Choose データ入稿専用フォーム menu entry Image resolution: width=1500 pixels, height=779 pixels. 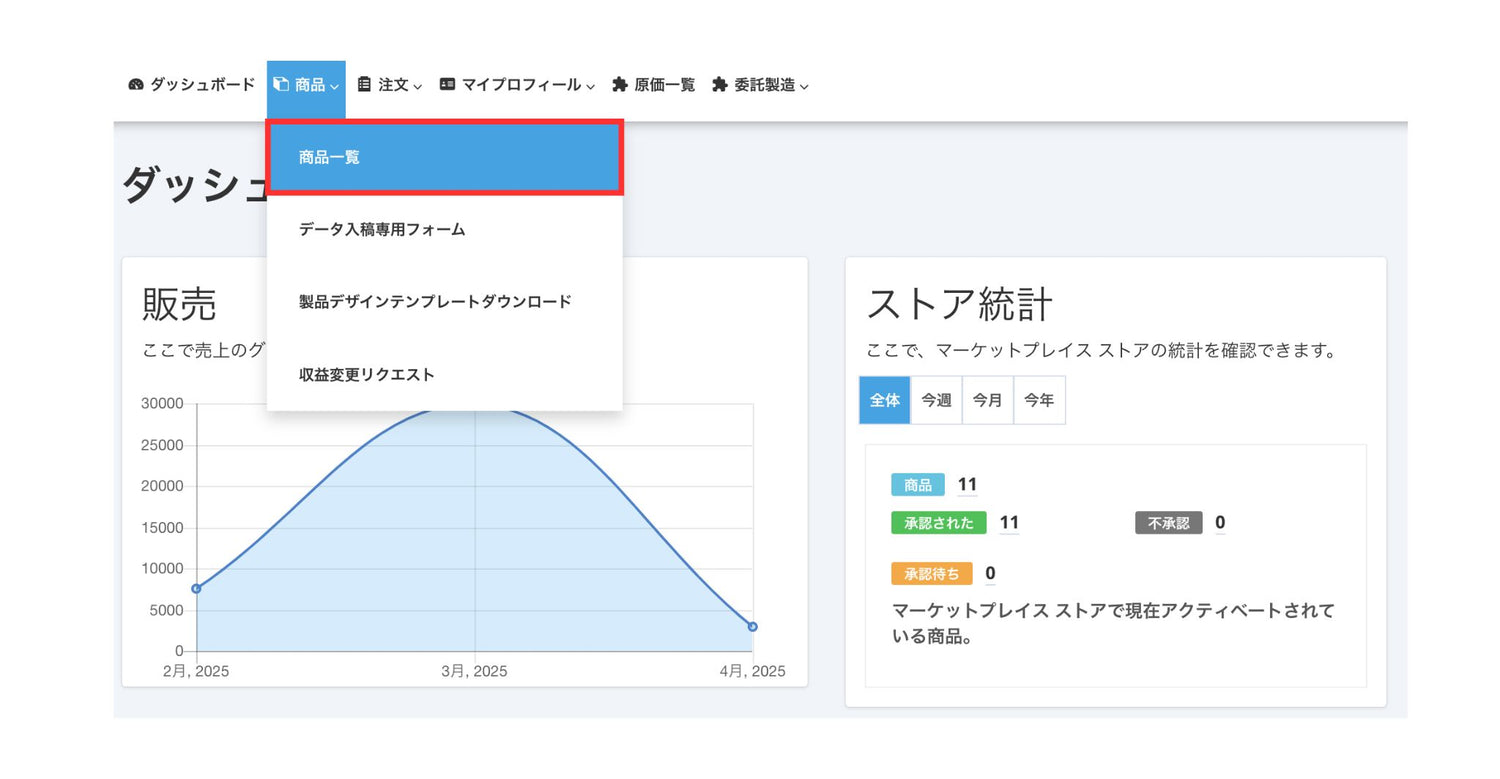coord(445,229)
